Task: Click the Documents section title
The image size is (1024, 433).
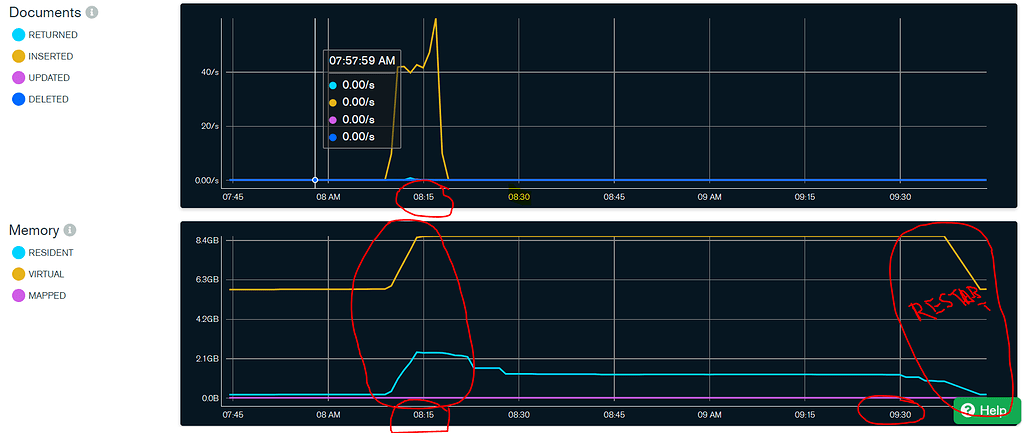Action: tap(43, 13)
